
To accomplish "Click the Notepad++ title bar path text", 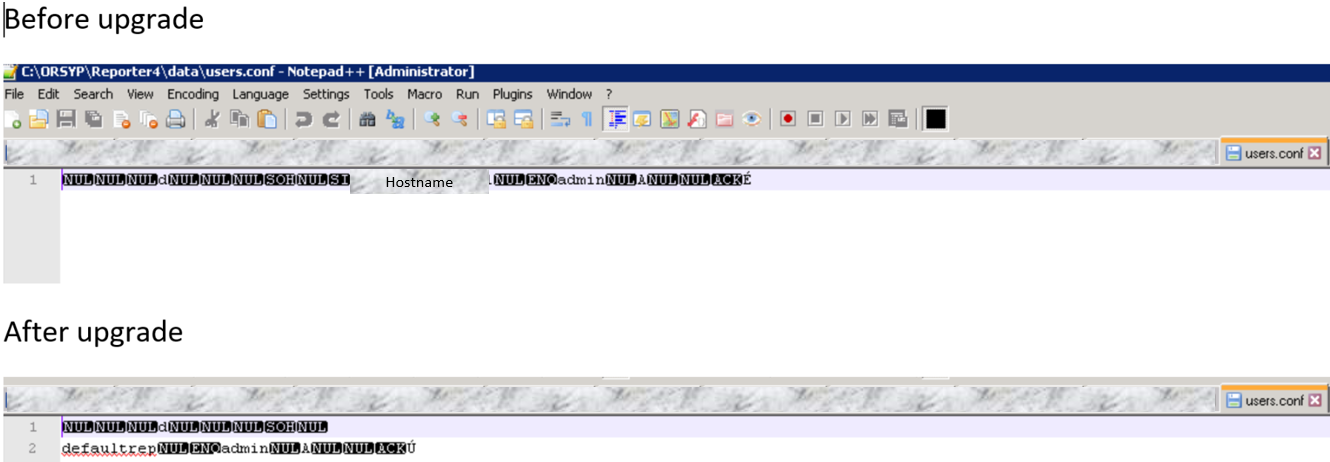I will tap(247, 72).
